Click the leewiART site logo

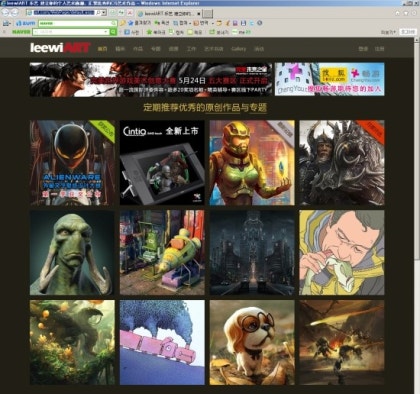coord(60,48)
